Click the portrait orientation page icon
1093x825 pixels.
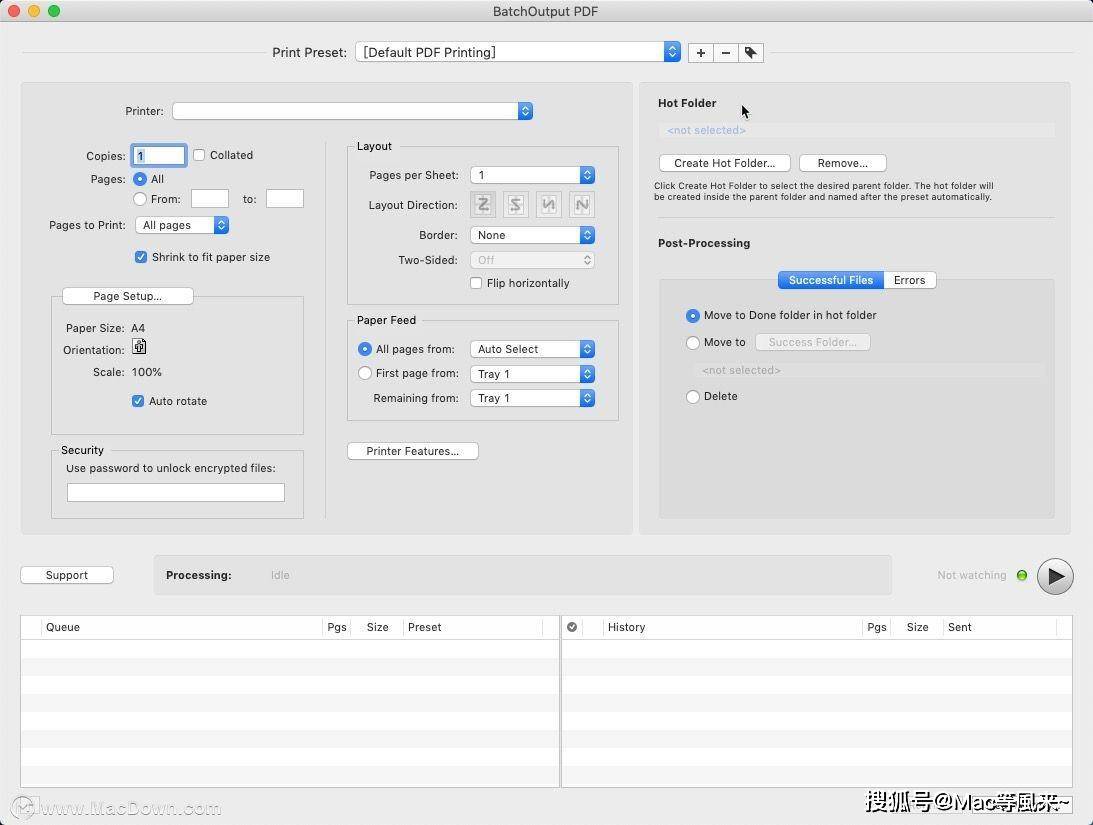(139, 347)
